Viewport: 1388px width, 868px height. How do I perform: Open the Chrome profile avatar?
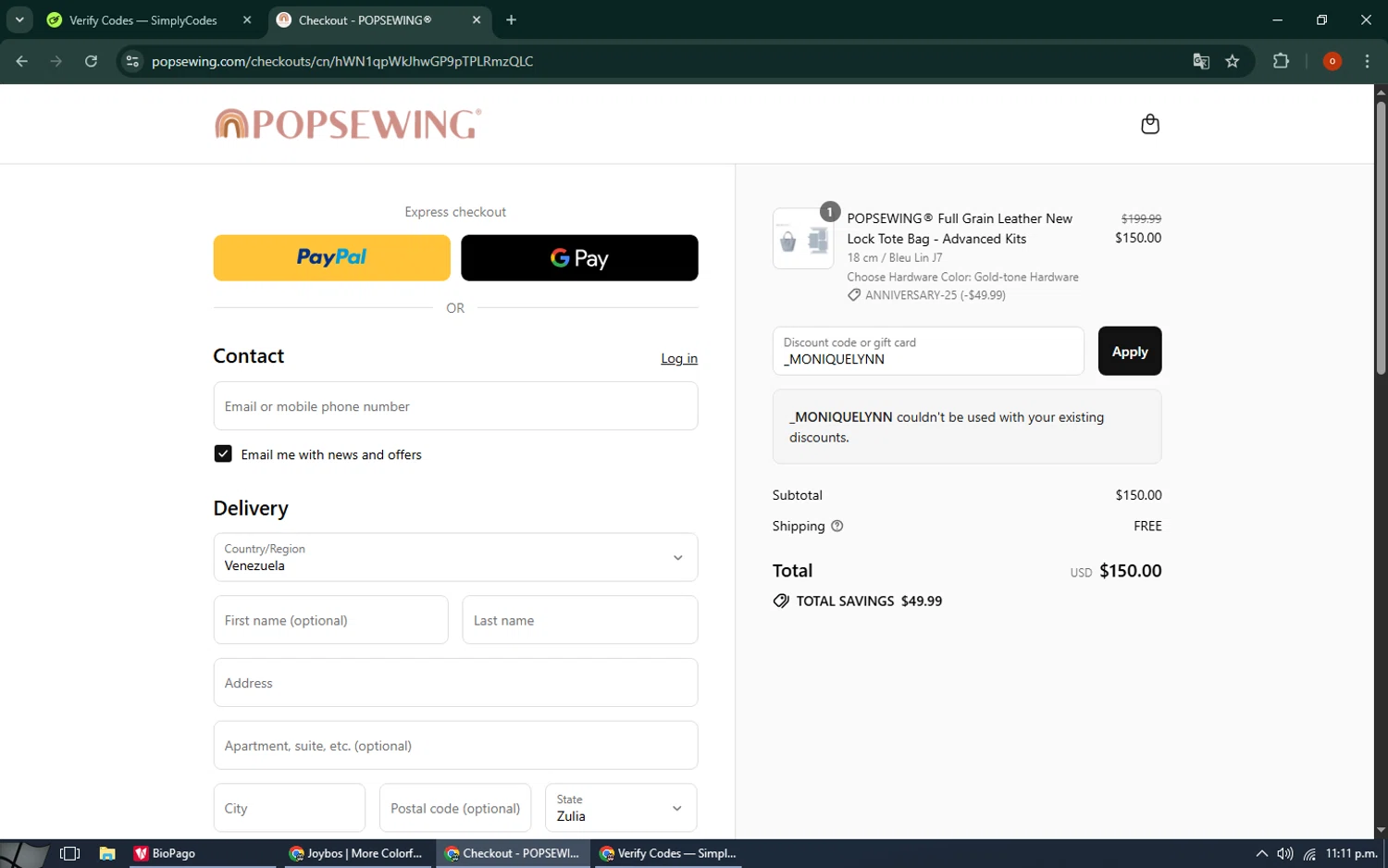1332,61
